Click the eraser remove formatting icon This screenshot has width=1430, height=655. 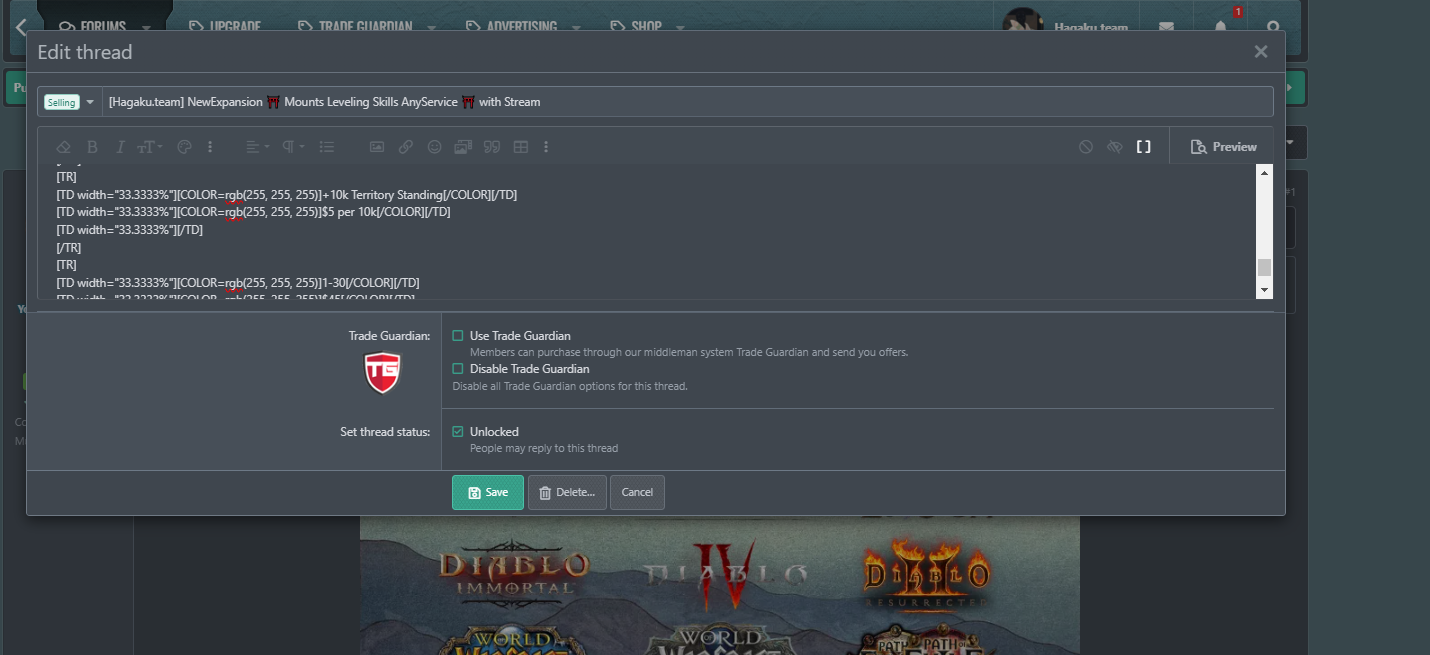click(x=64, y=147)
